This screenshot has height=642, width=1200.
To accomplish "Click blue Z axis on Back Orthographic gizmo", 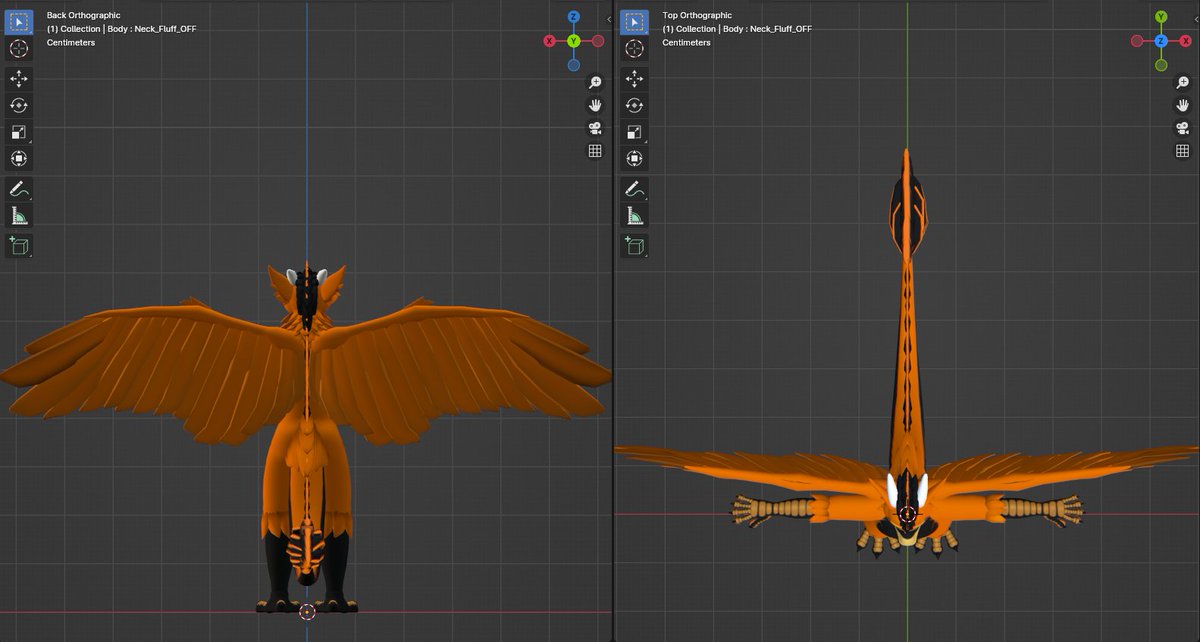I will coord(573,17).
